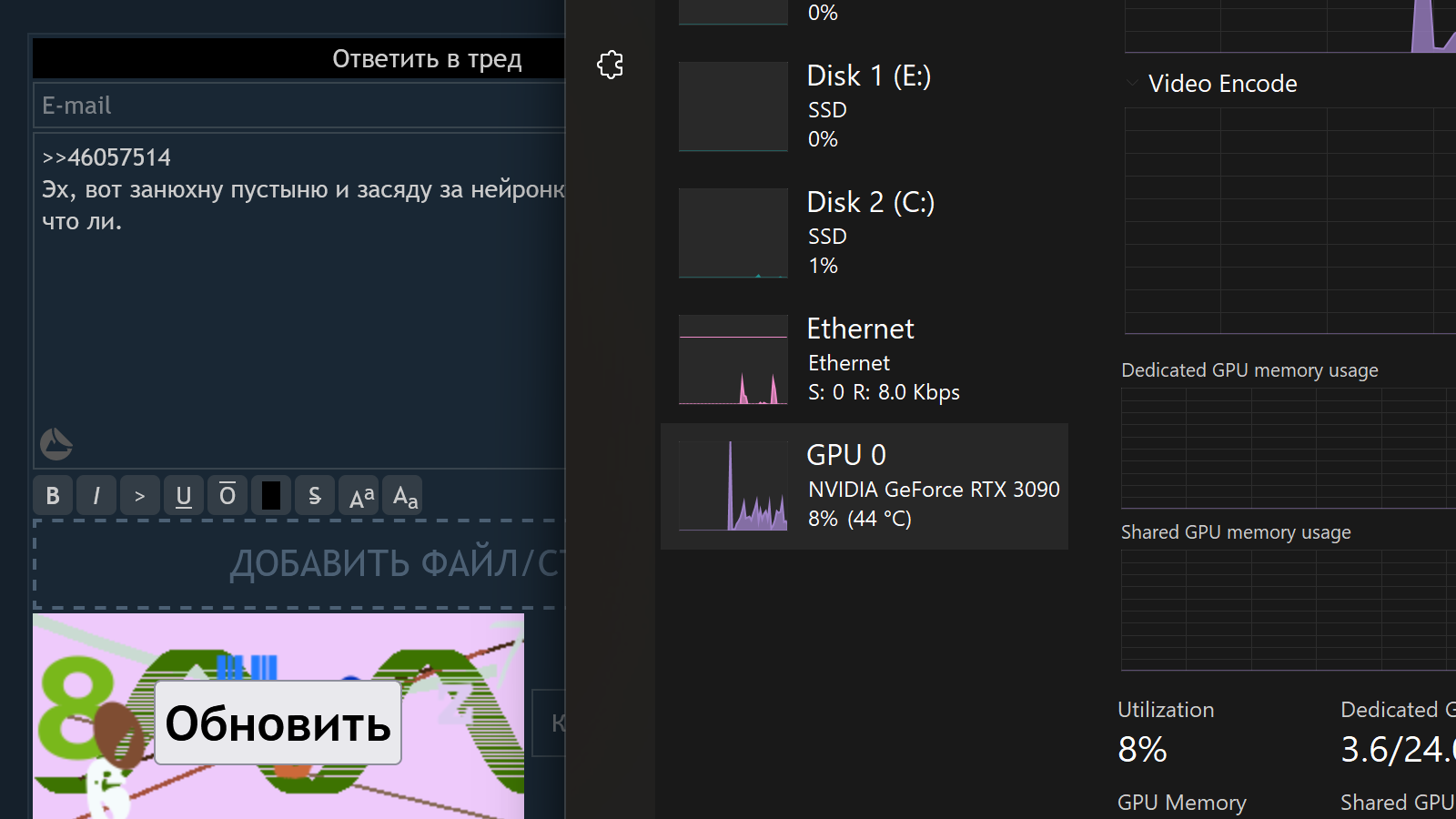
Task: Click the round sailboat icon in message box
Action: tap(56, 444)
